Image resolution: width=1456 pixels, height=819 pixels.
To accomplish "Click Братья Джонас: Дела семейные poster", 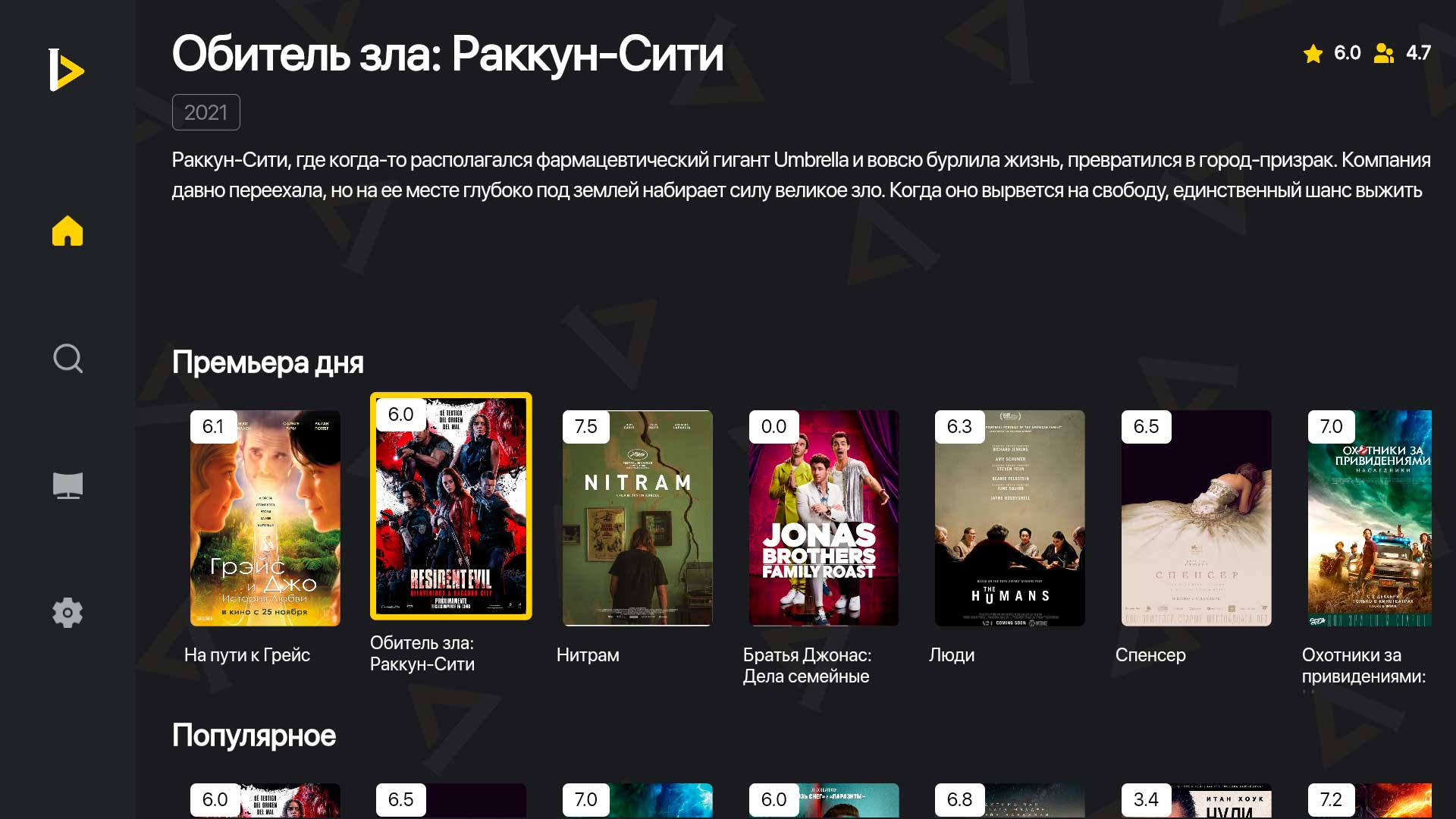I will pos(821,516).
